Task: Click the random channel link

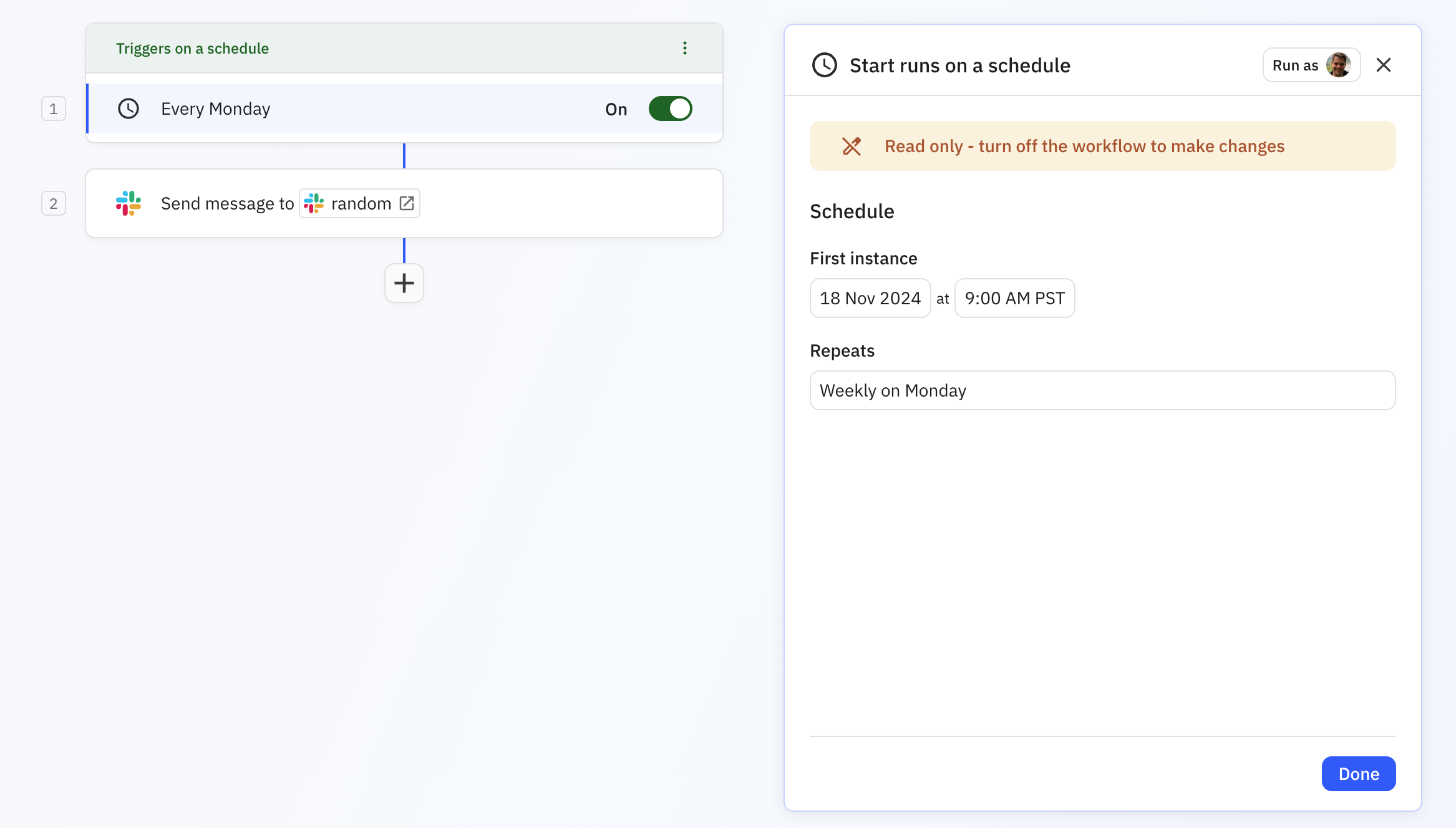Action: (361, 203)
